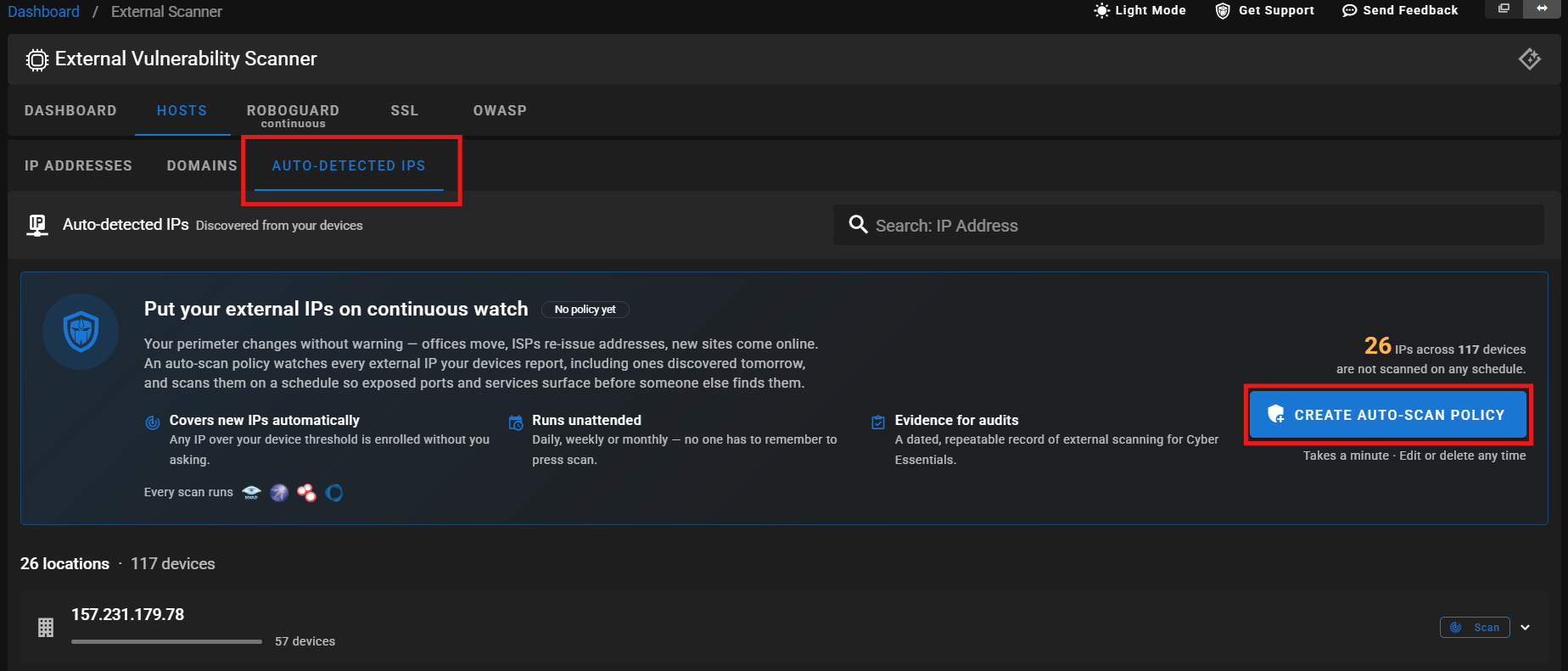Click the 26 IPs across 117 devices text
The image size is (1568, 671).
1445,347
